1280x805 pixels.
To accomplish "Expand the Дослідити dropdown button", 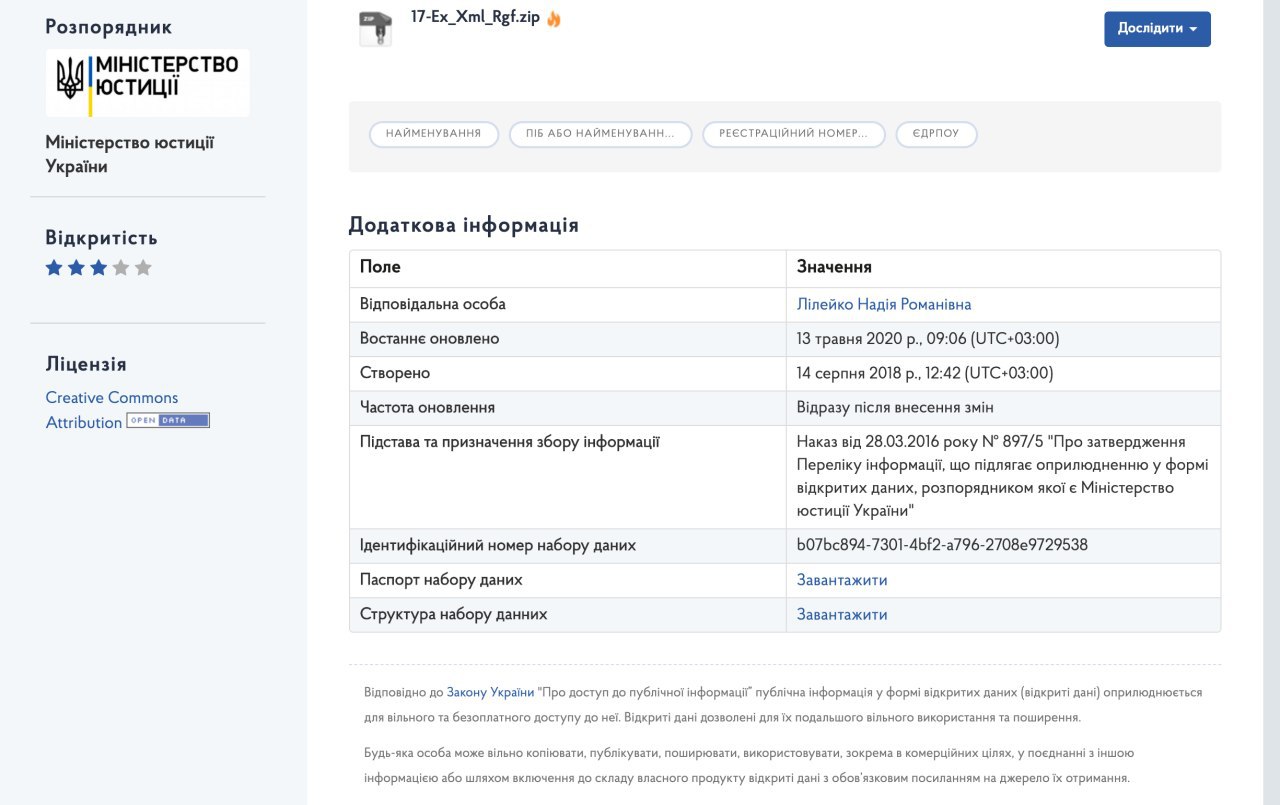I will [x=1157, y=29].
